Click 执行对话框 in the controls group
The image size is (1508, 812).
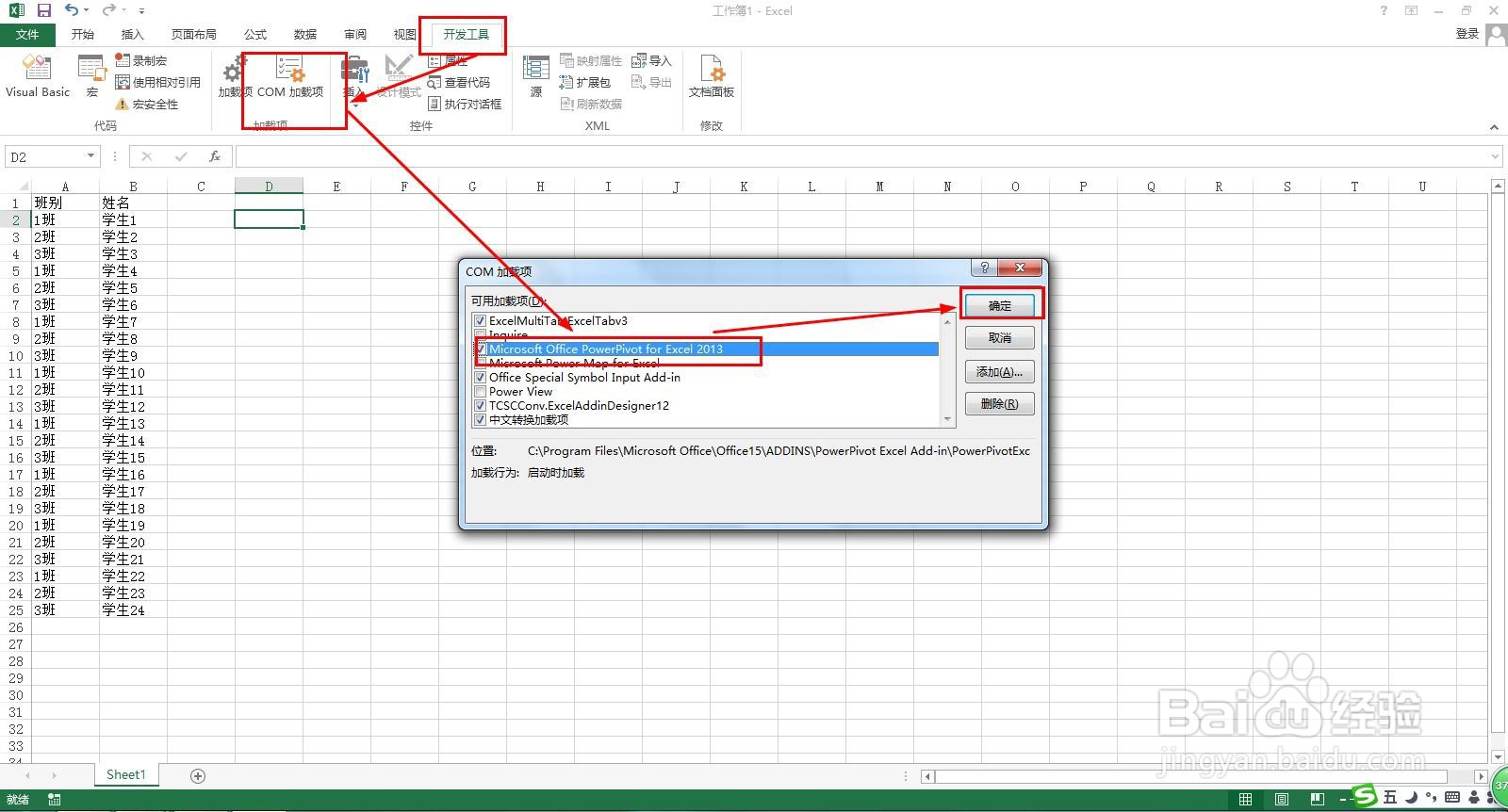(x=465, y=104)
